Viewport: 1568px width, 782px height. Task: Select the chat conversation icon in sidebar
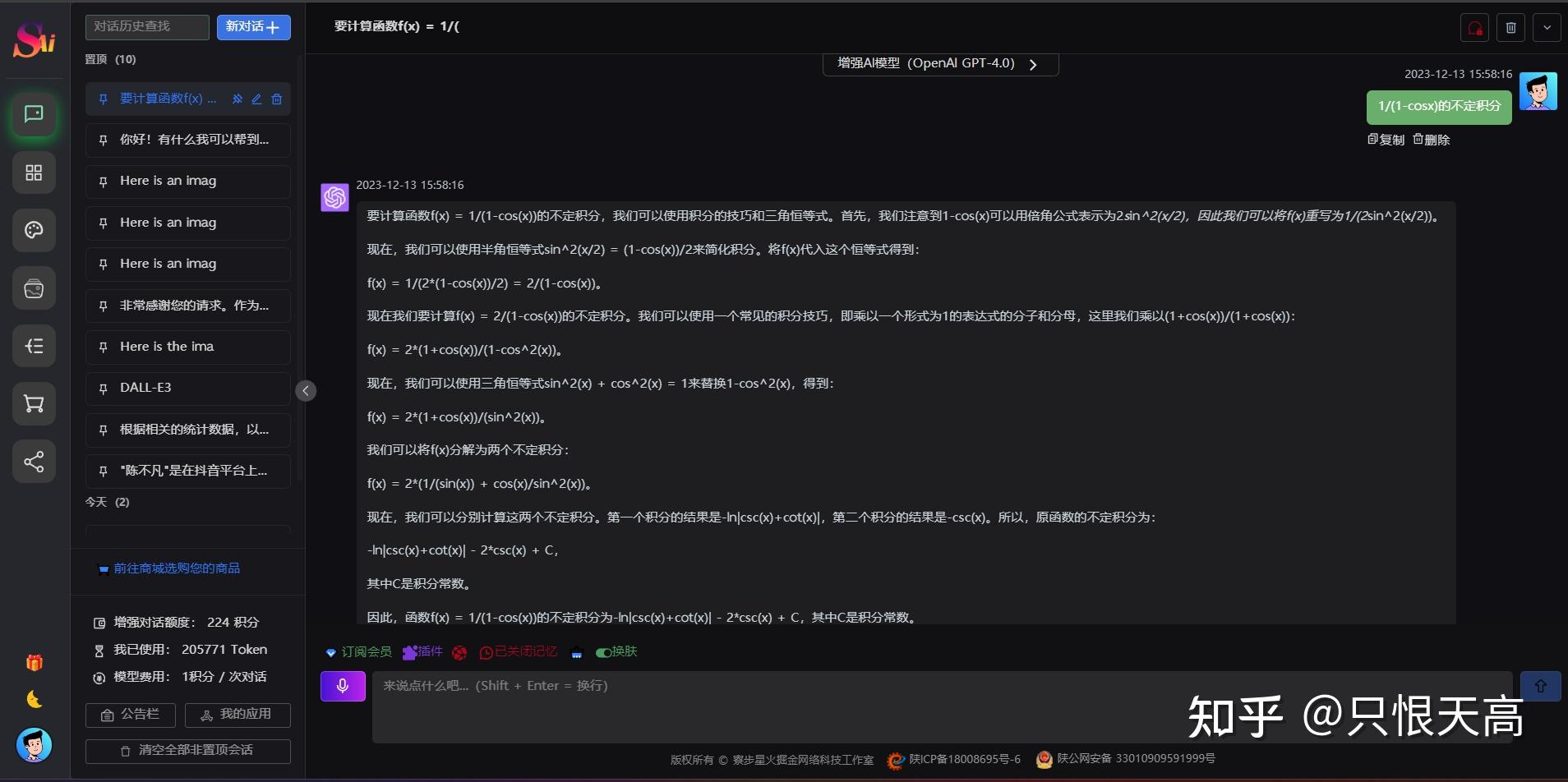33,114
